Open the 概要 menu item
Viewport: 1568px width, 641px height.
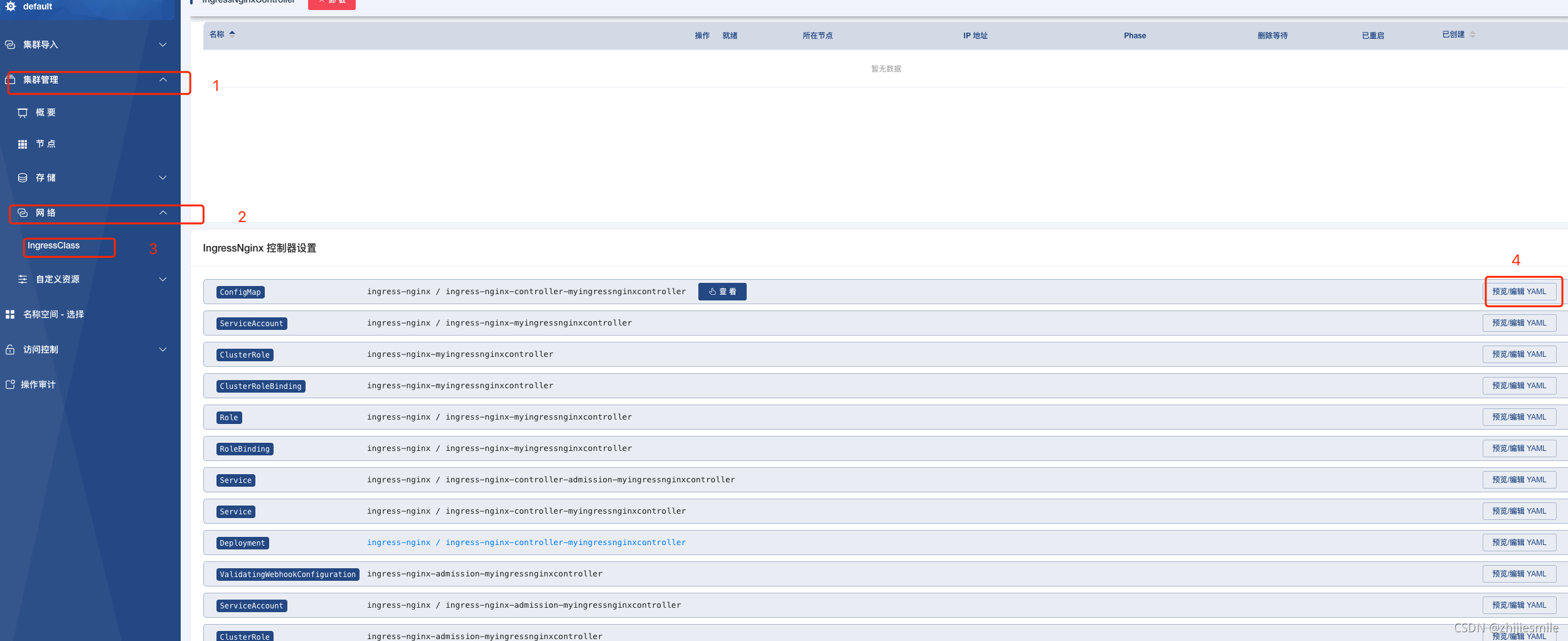pyautogui.click(x=46, y=113)
